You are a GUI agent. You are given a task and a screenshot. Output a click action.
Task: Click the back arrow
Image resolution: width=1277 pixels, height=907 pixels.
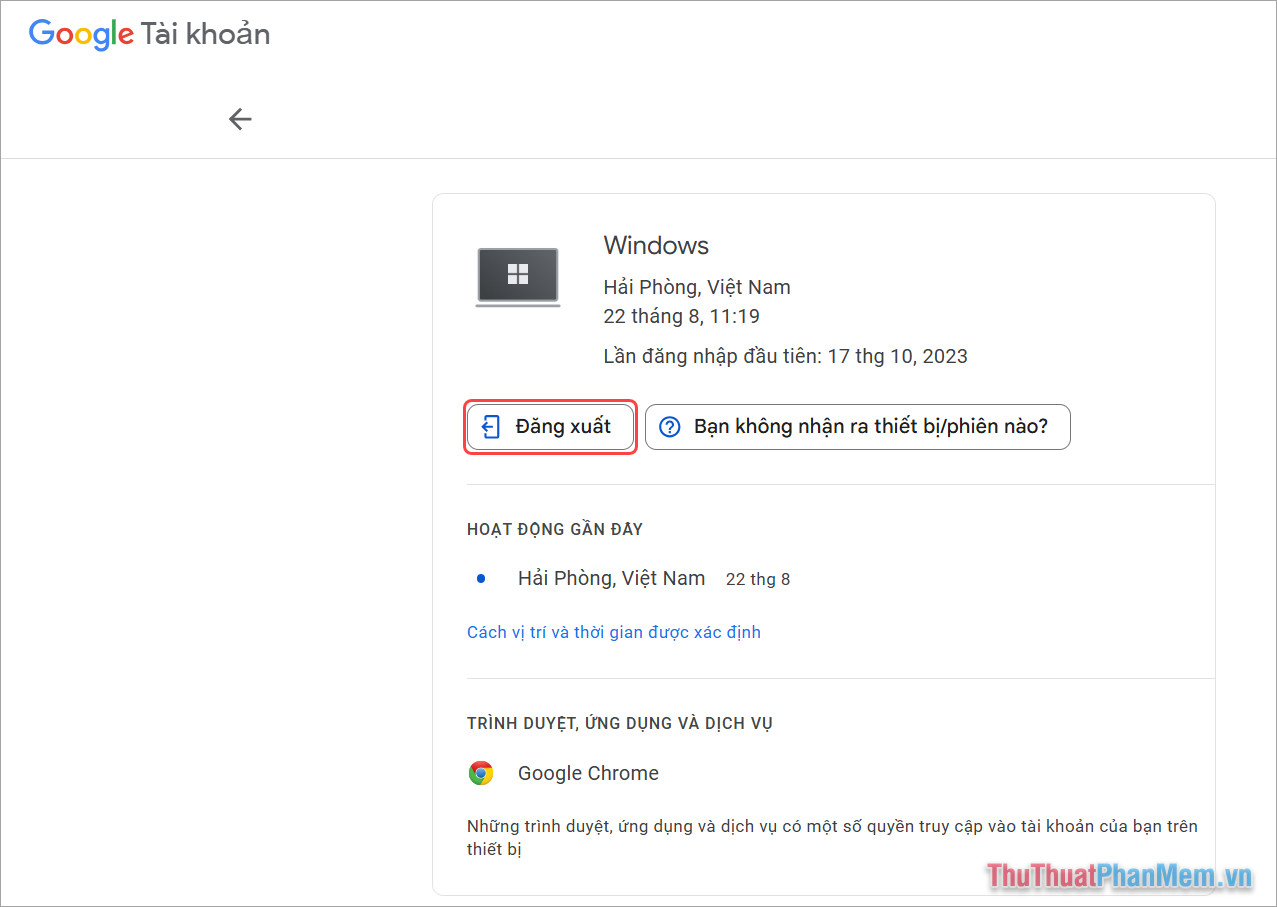[x=240, y=118]
